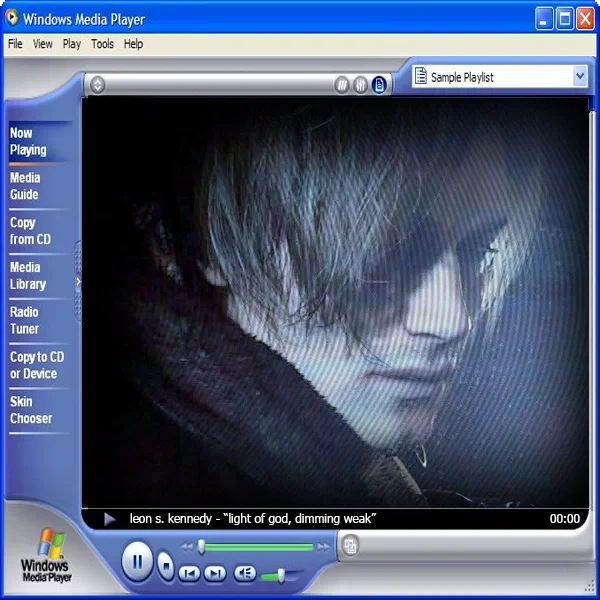Open the Help menu
This screenshot has width=600, height=600.
133,44
